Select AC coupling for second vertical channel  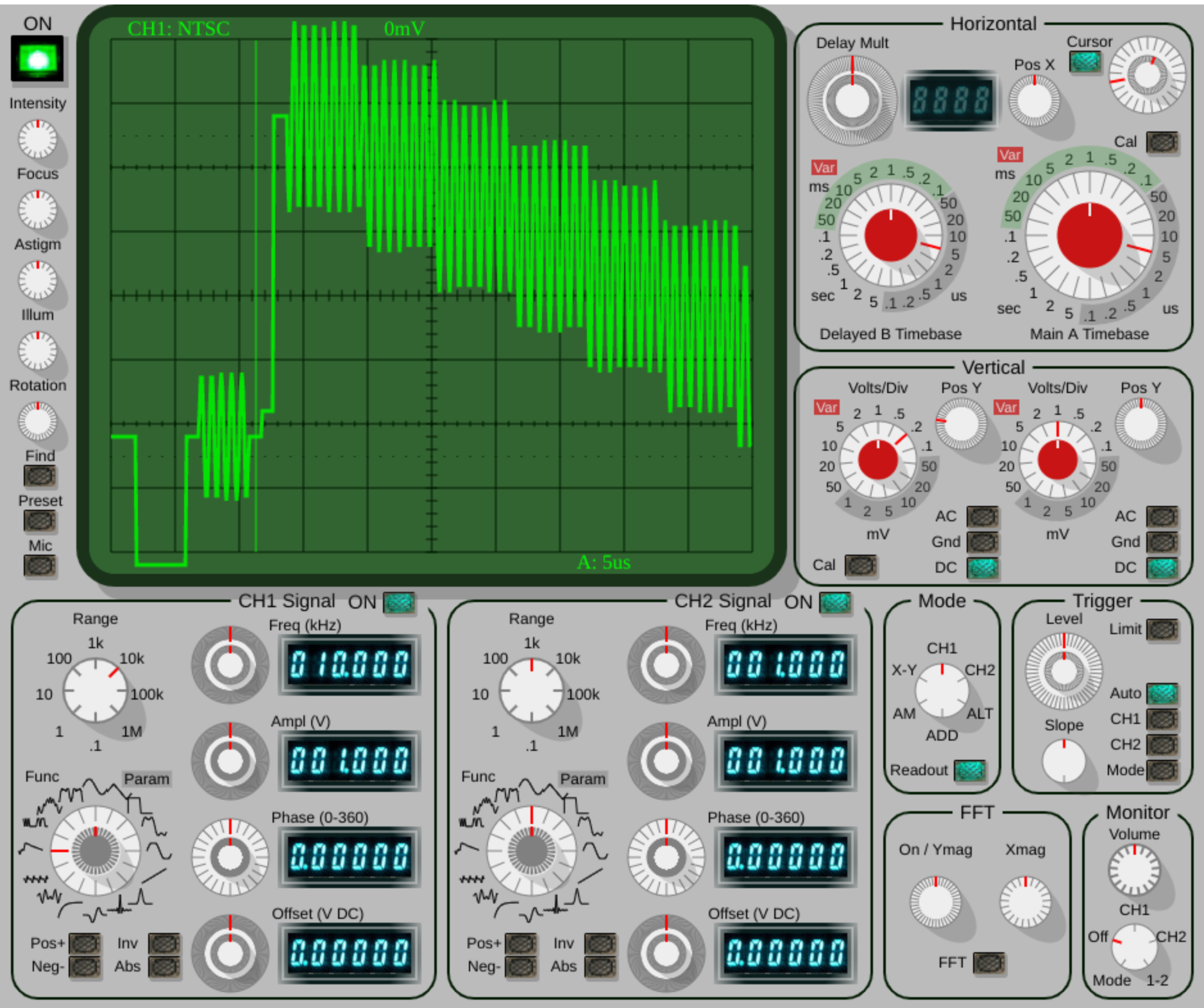pos(1162,517)
